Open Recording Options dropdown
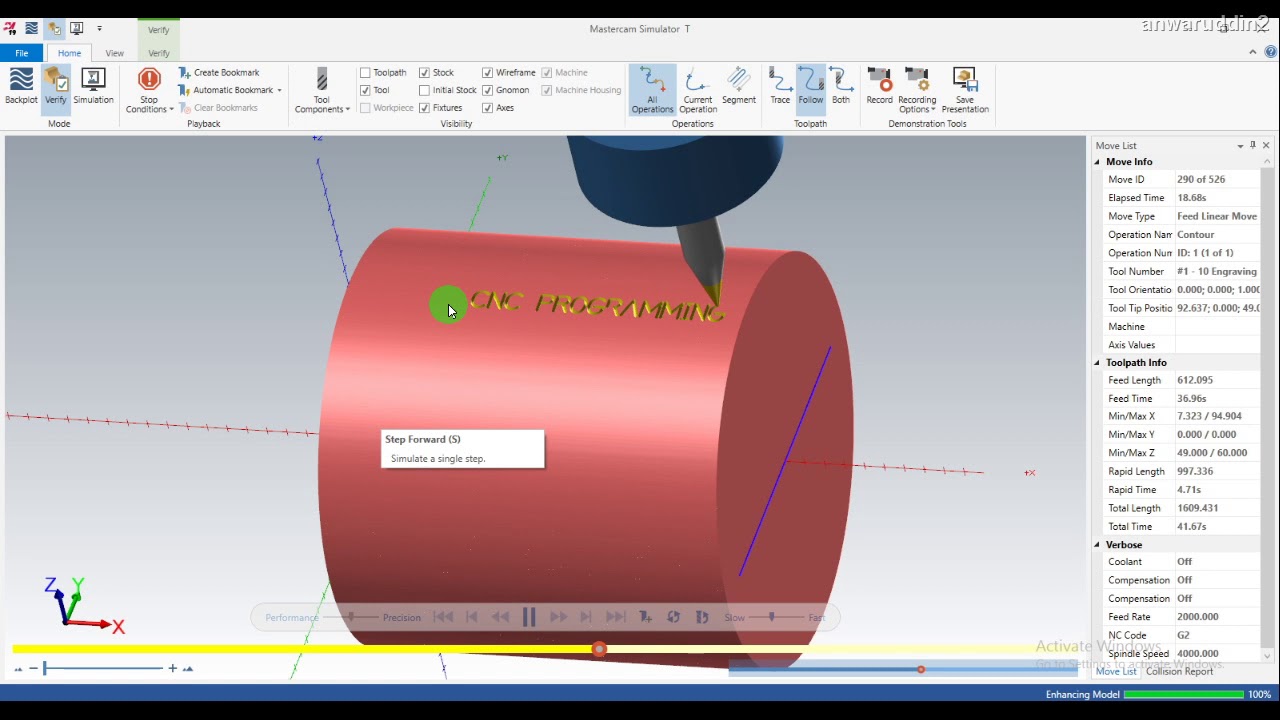Screen dimensions: 1280x720 [917, 90]
